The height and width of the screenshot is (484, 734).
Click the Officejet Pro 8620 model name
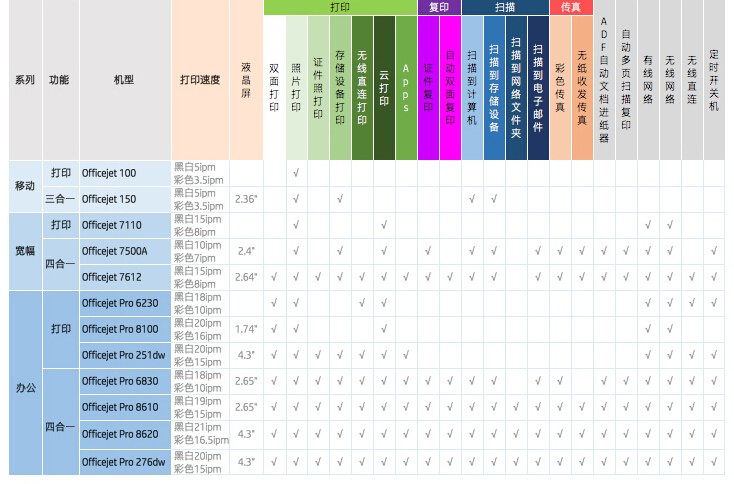[x=120, y=434]
